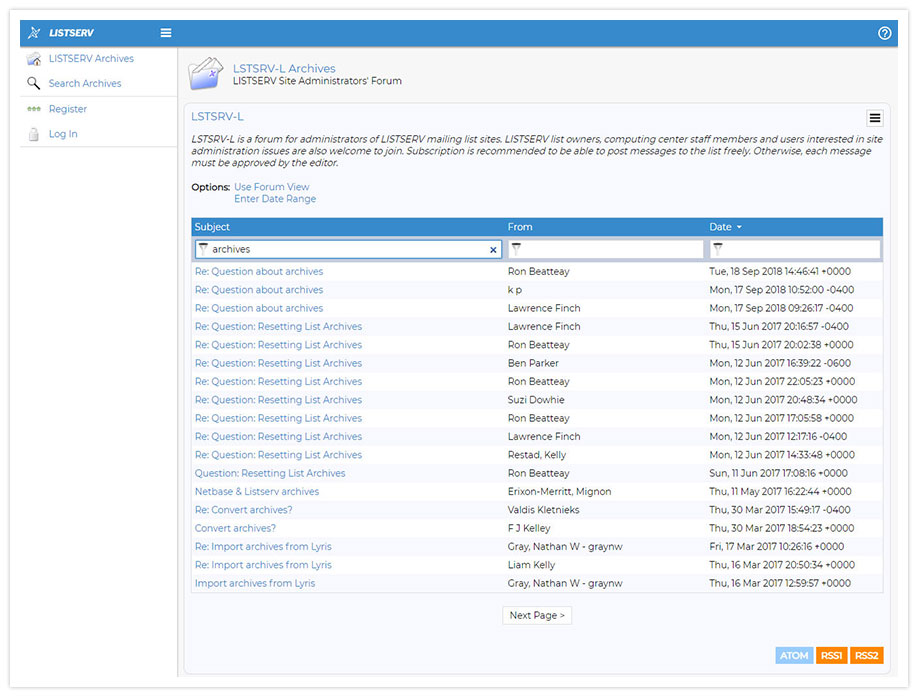
Task: Select Register in the sidebar
Action: pos(68,109)
